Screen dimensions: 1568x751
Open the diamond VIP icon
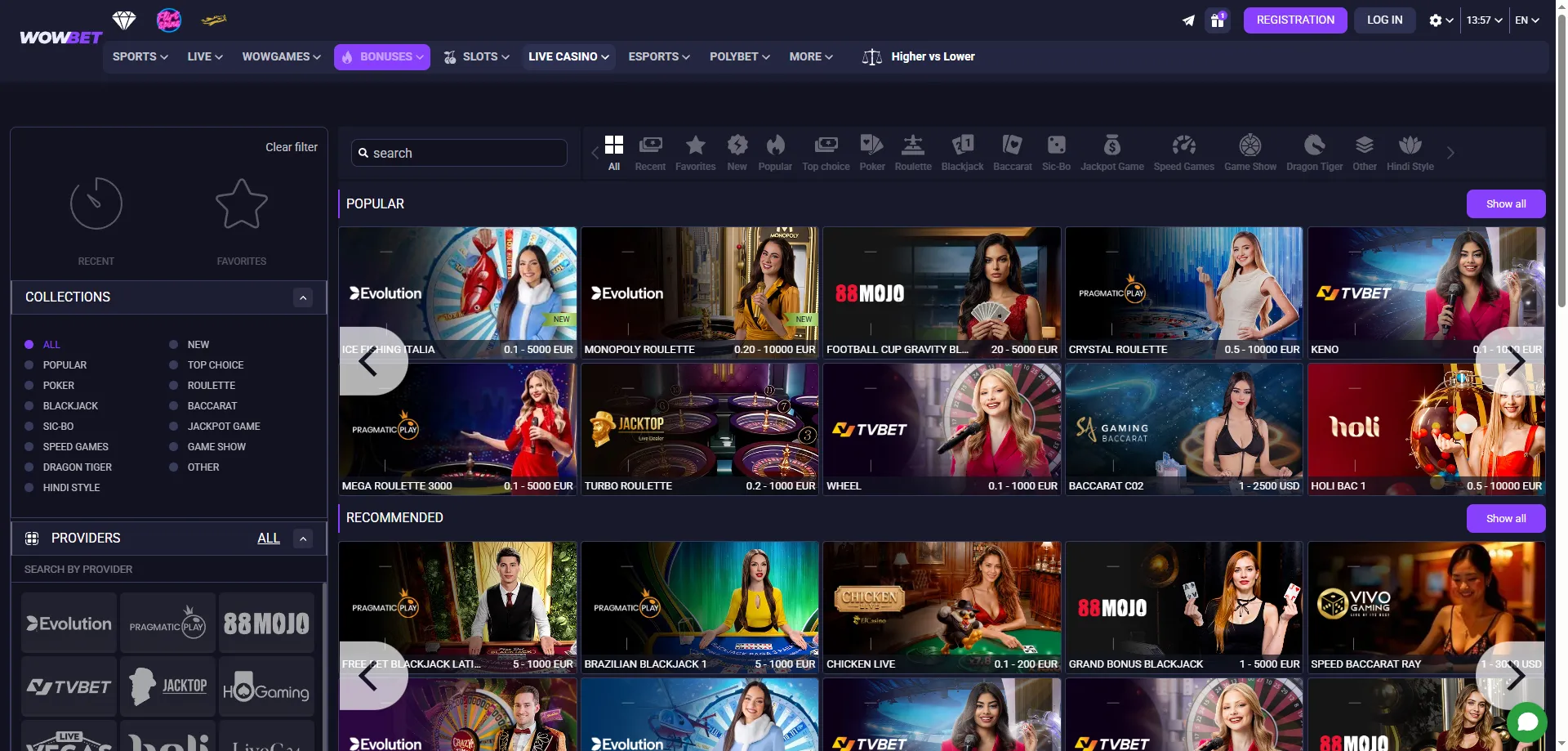click(x=124, y=20)
